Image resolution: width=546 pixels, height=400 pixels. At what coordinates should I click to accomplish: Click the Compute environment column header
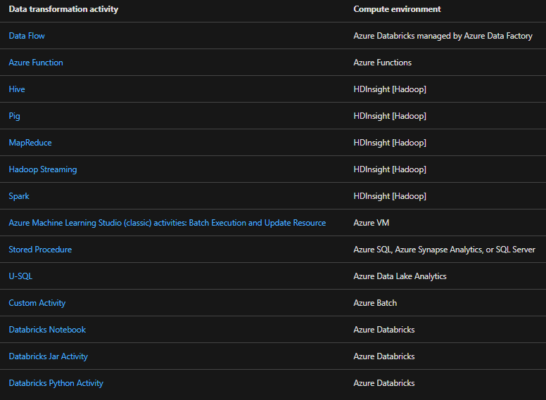tap(397, 9)
